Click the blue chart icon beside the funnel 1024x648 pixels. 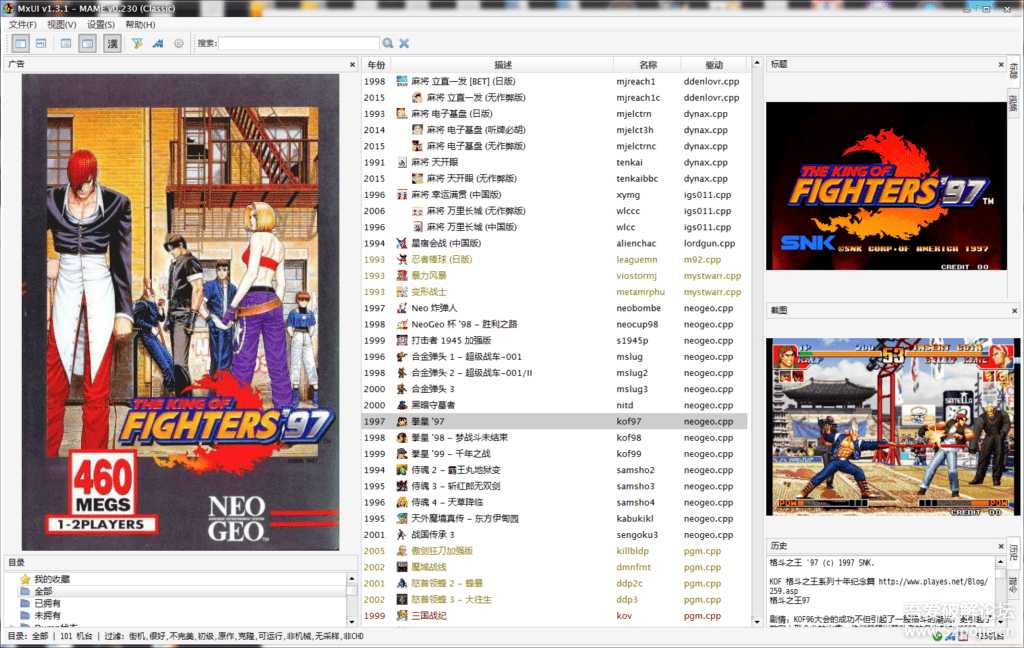(158, 43)
